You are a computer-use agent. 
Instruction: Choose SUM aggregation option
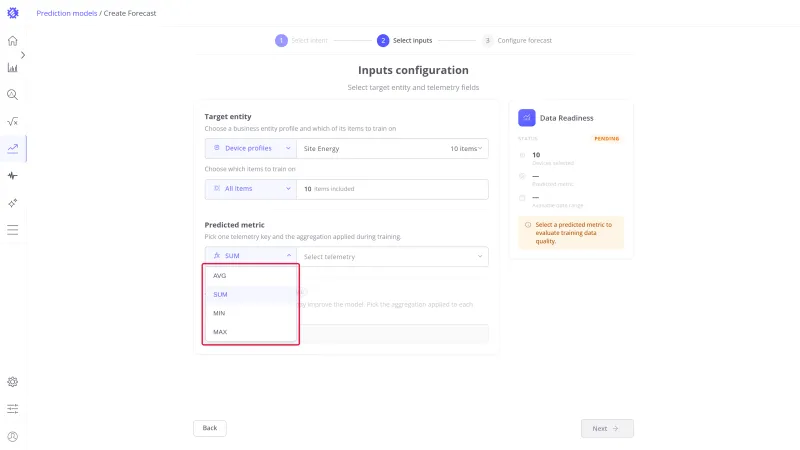[251, 294]
